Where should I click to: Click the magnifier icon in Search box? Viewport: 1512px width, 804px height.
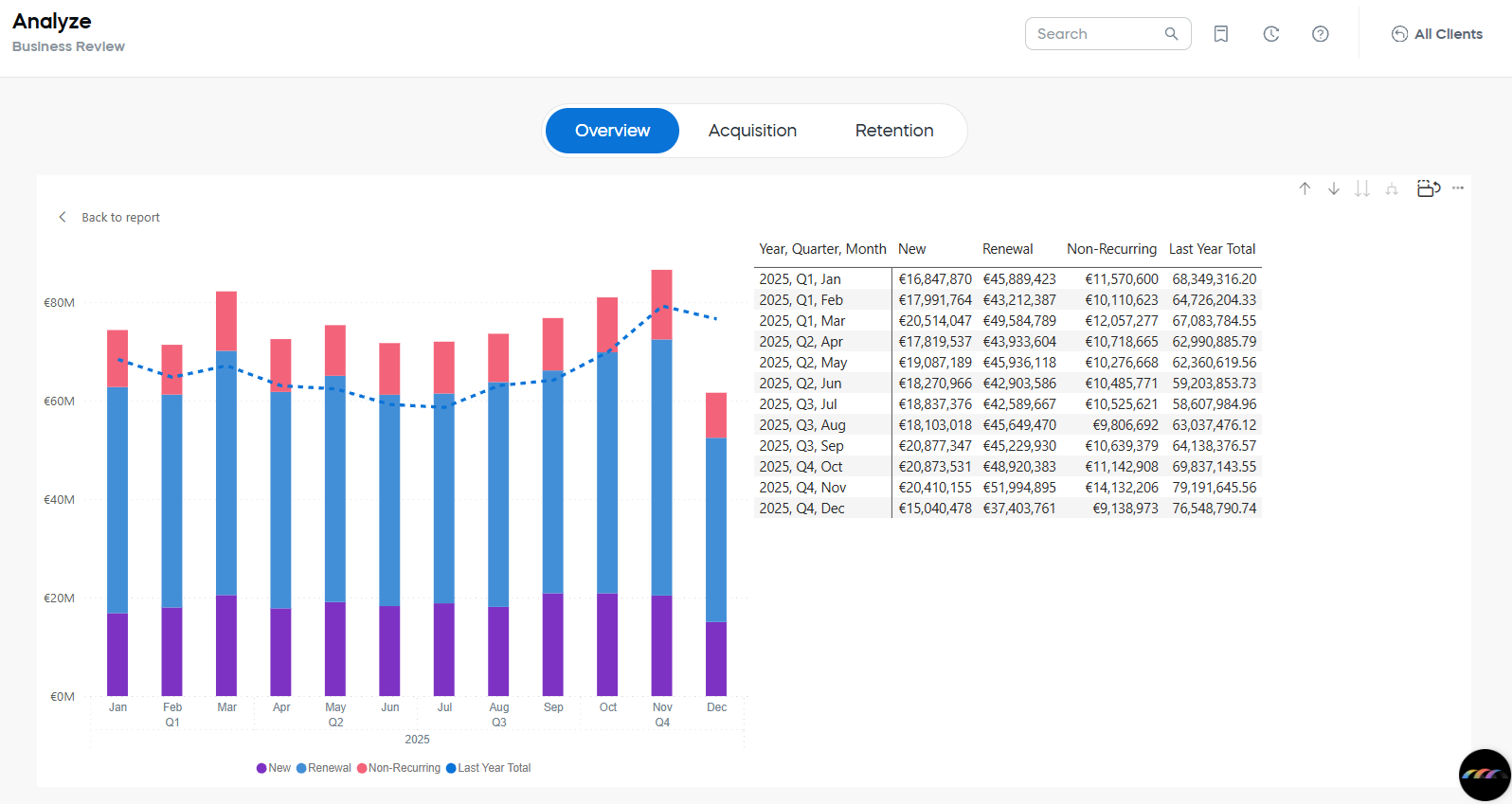pyautogui.click(x=1171, y=34)
